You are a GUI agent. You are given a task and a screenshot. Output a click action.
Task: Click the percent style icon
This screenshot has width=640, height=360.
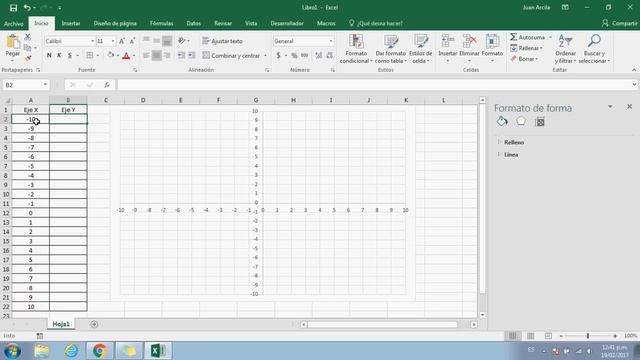294,55
